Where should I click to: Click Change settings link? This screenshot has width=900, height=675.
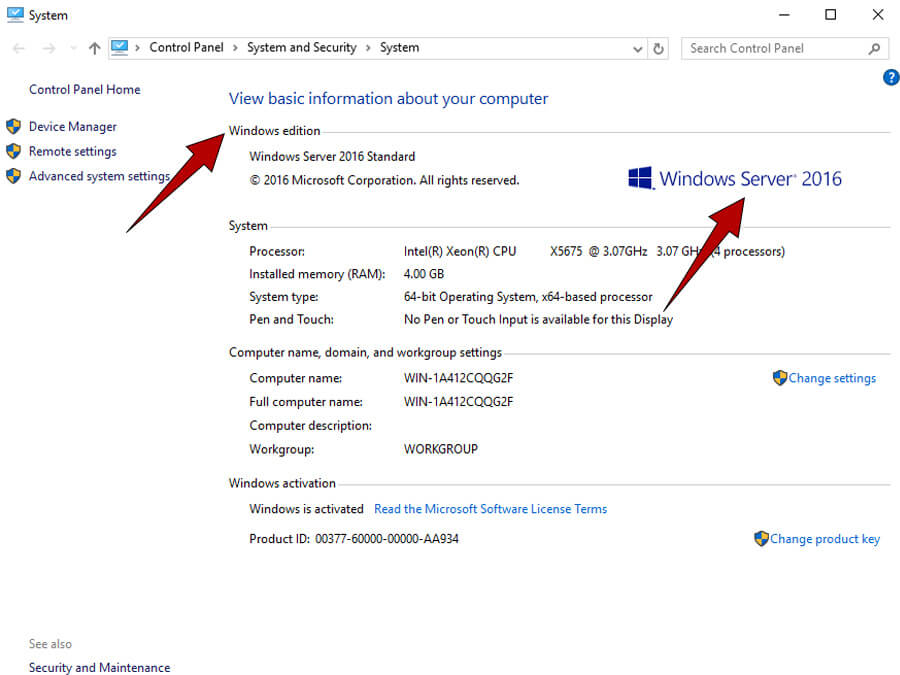tap(832, 378)
